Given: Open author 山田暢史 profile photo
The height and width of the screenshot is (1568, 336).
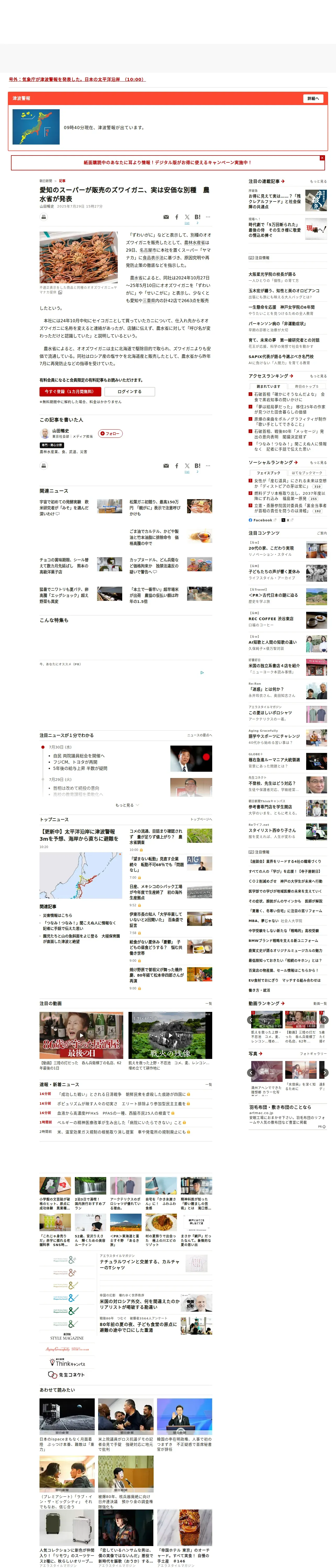Looking at the screenshot, I should coord(44,433).
